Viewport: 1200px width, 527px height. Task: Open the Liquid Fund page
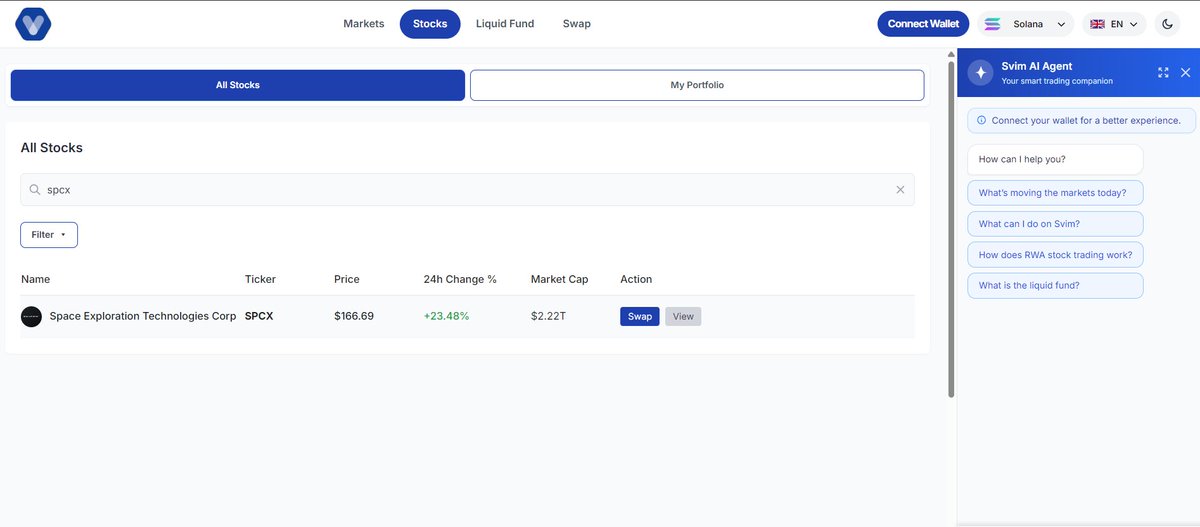tap(505, 24)
